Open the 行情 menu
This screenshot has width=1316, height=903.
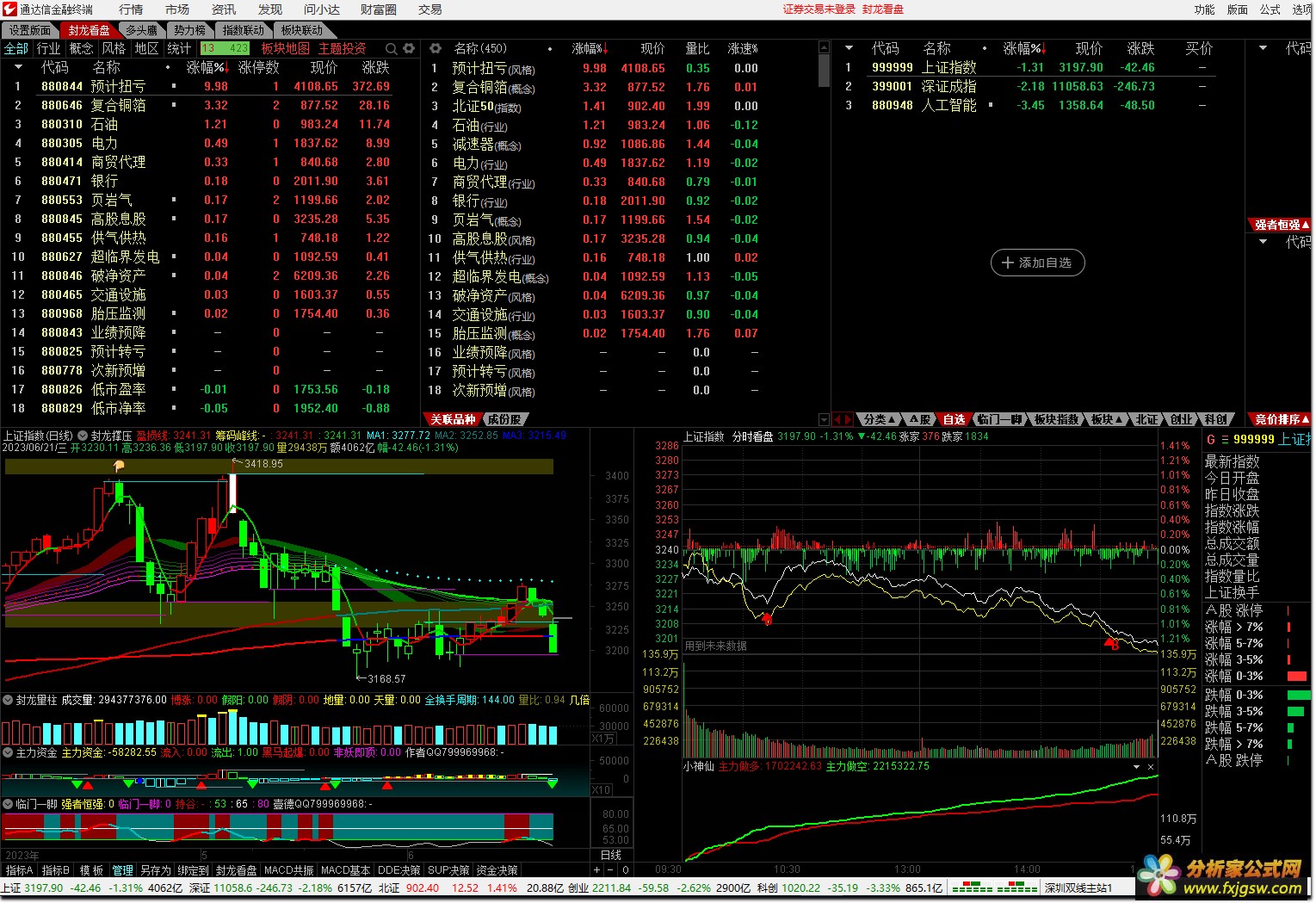click(131, 9)
